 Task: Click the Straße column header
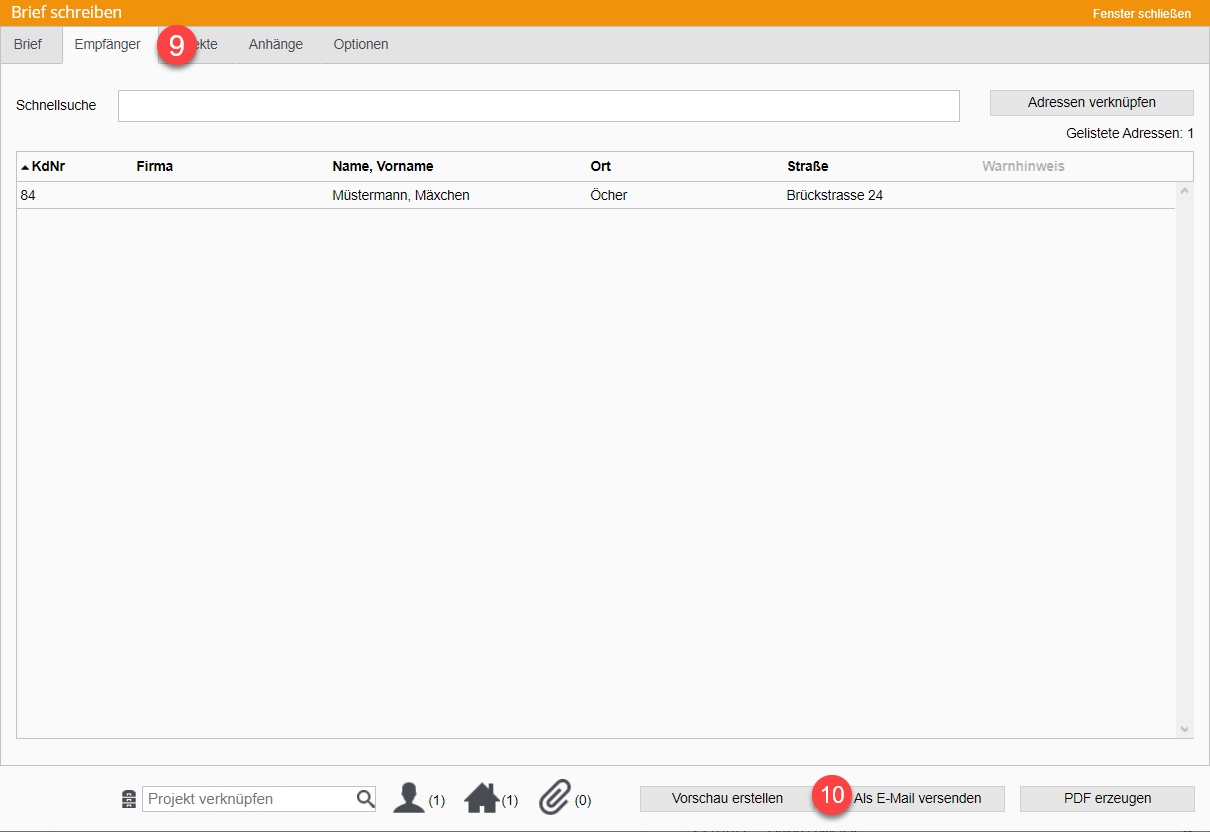tap(807, 166)
